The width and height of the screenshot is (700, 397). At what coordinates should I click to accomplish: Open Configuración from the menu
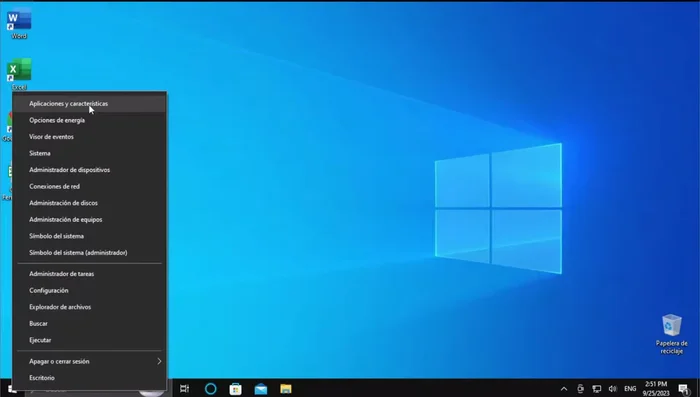89,290
